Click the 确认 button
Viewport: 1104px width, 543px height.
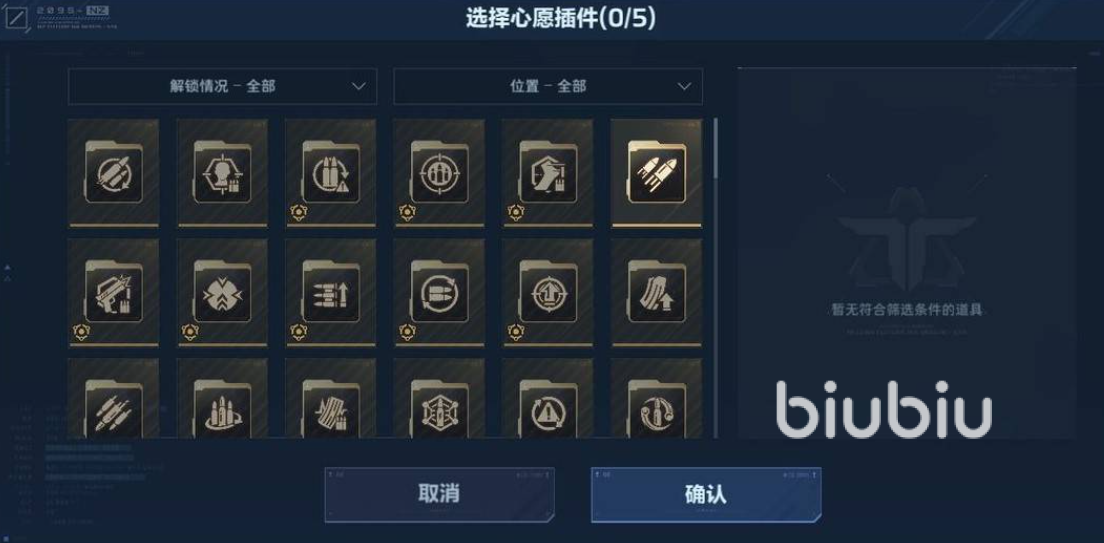[705, 494]
